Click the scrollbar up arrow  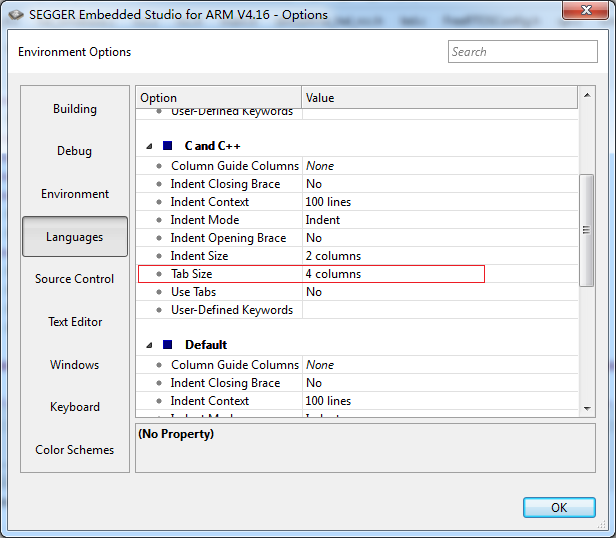click(587, 95)
